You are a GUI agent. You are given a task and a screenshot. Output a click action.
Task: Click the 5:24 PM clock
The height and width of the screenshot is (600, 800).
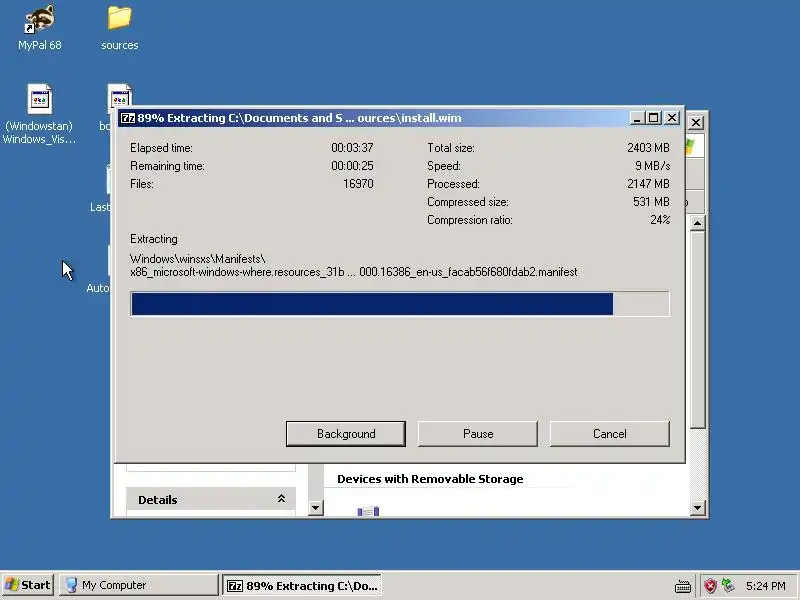pos(765,586)
